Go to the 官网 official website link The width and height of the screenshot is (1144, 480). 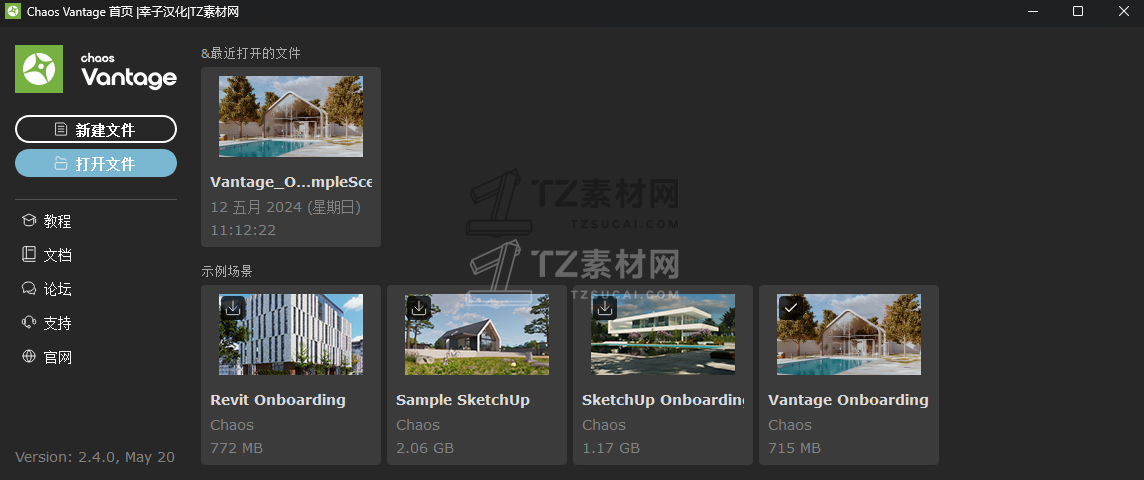tap(58, 357)
